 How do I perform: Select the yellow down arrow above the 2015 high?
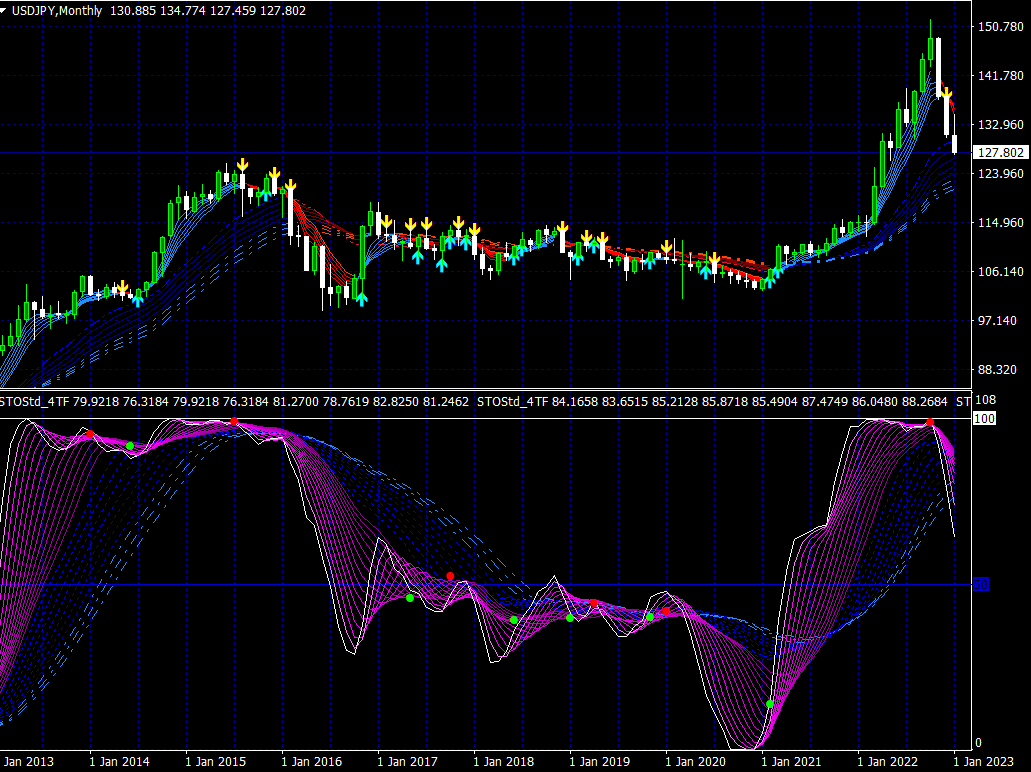[242, 165]
